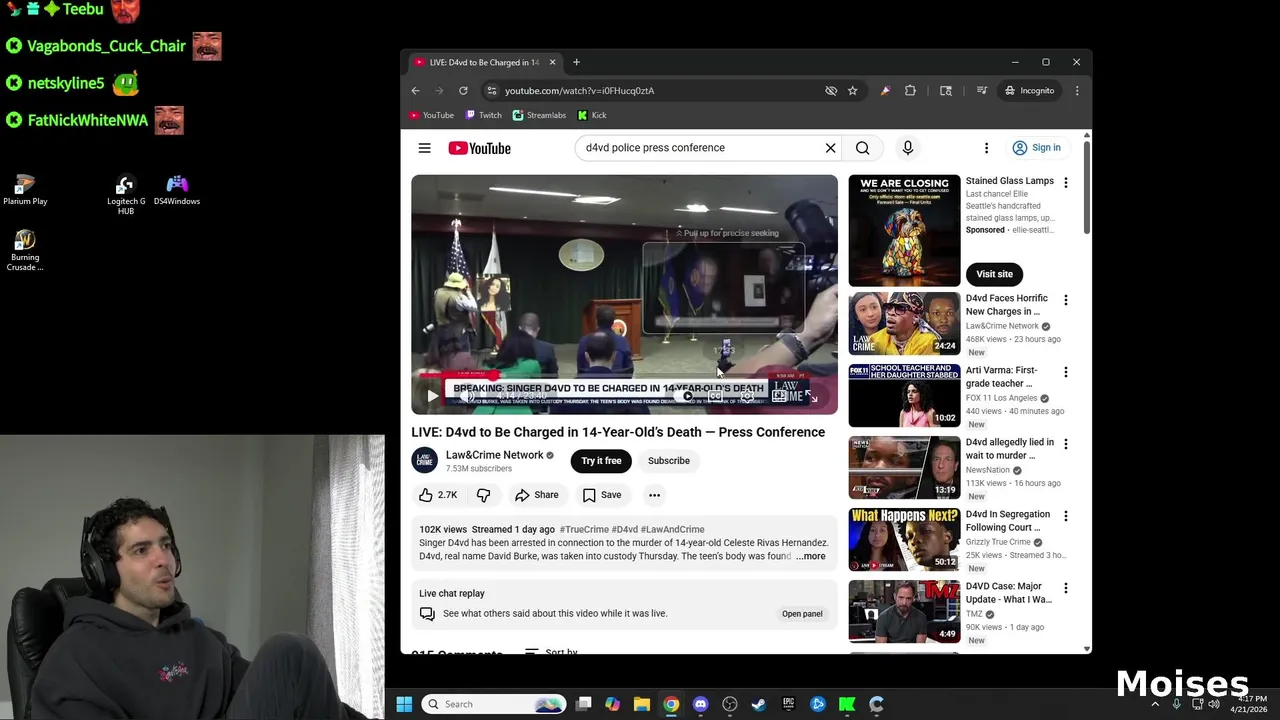Open options for Arti Varma video

[x=1065, y=372]
